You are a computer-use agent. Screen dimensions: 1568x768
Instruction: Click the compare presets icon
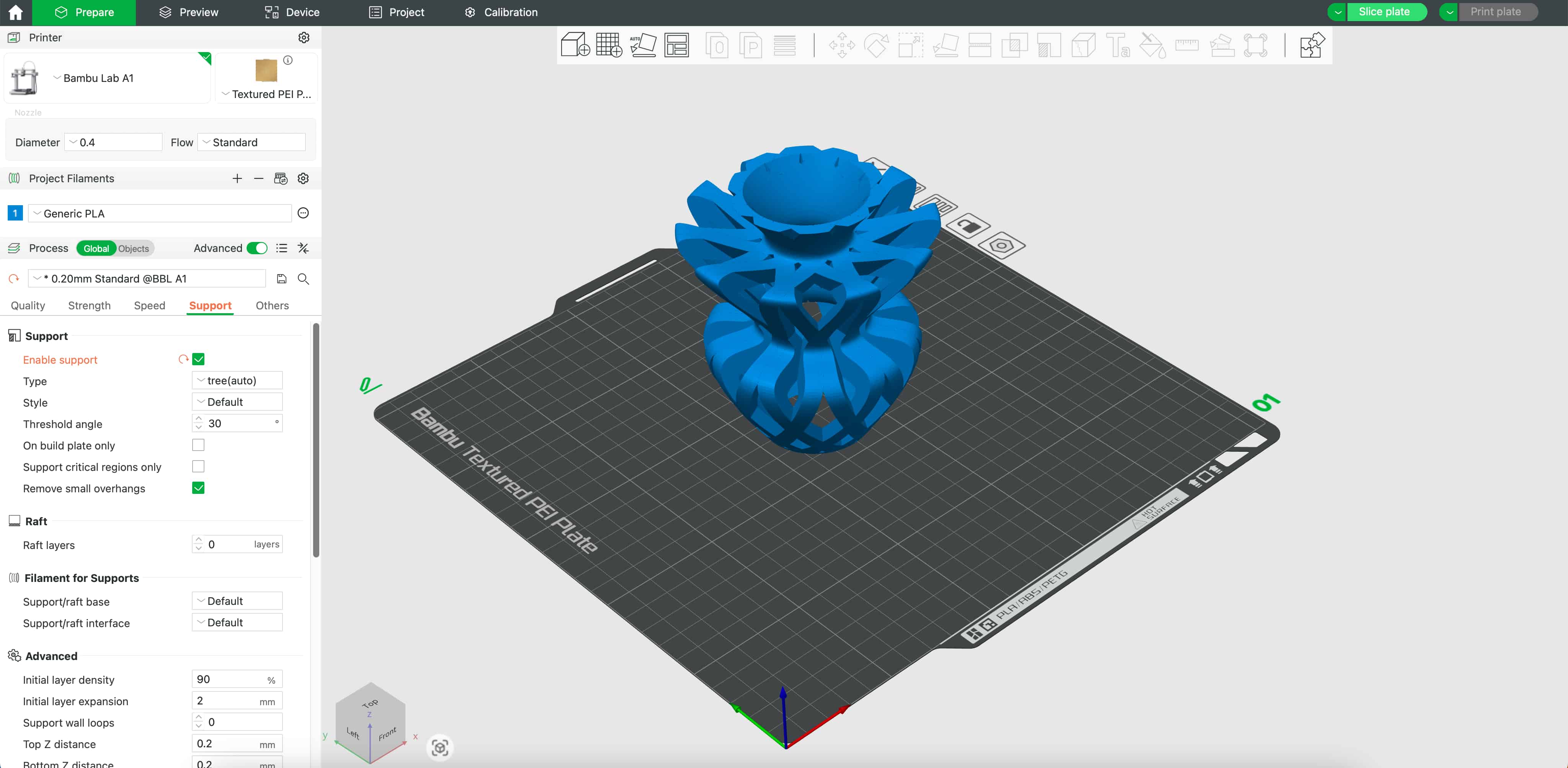(x=303, y=248)
